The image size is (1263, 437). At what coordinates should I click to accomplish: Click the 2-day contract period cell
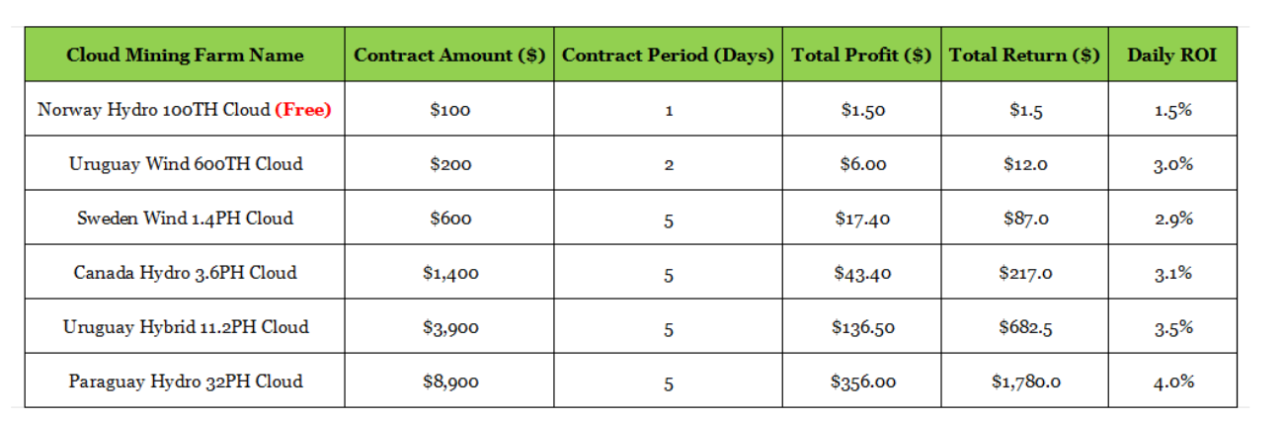coord(668,164)
